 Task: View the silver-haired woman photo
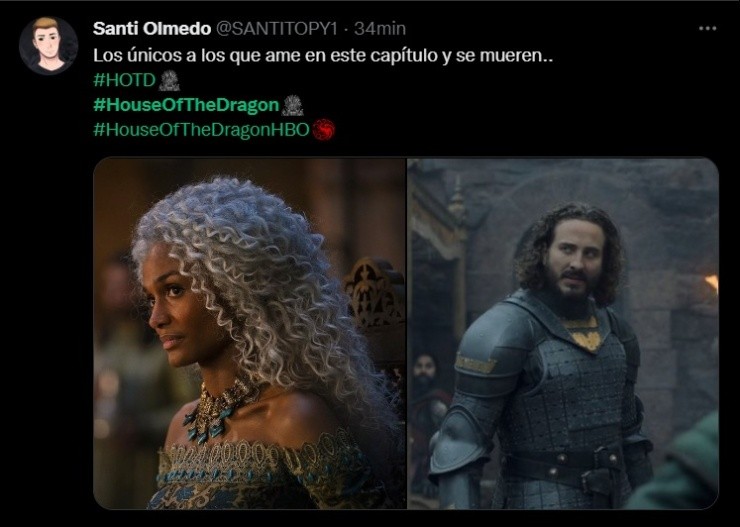pos(250,333)
